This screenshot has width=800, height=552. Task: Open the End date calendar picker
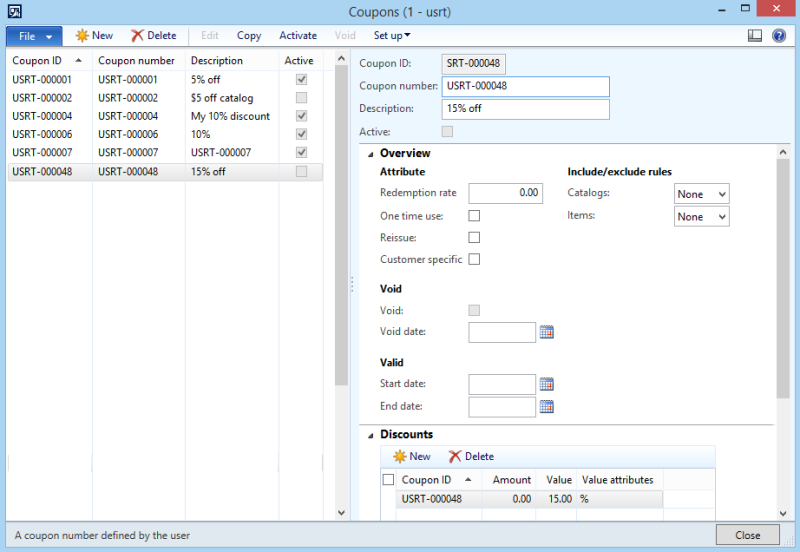tap(547, 407)
